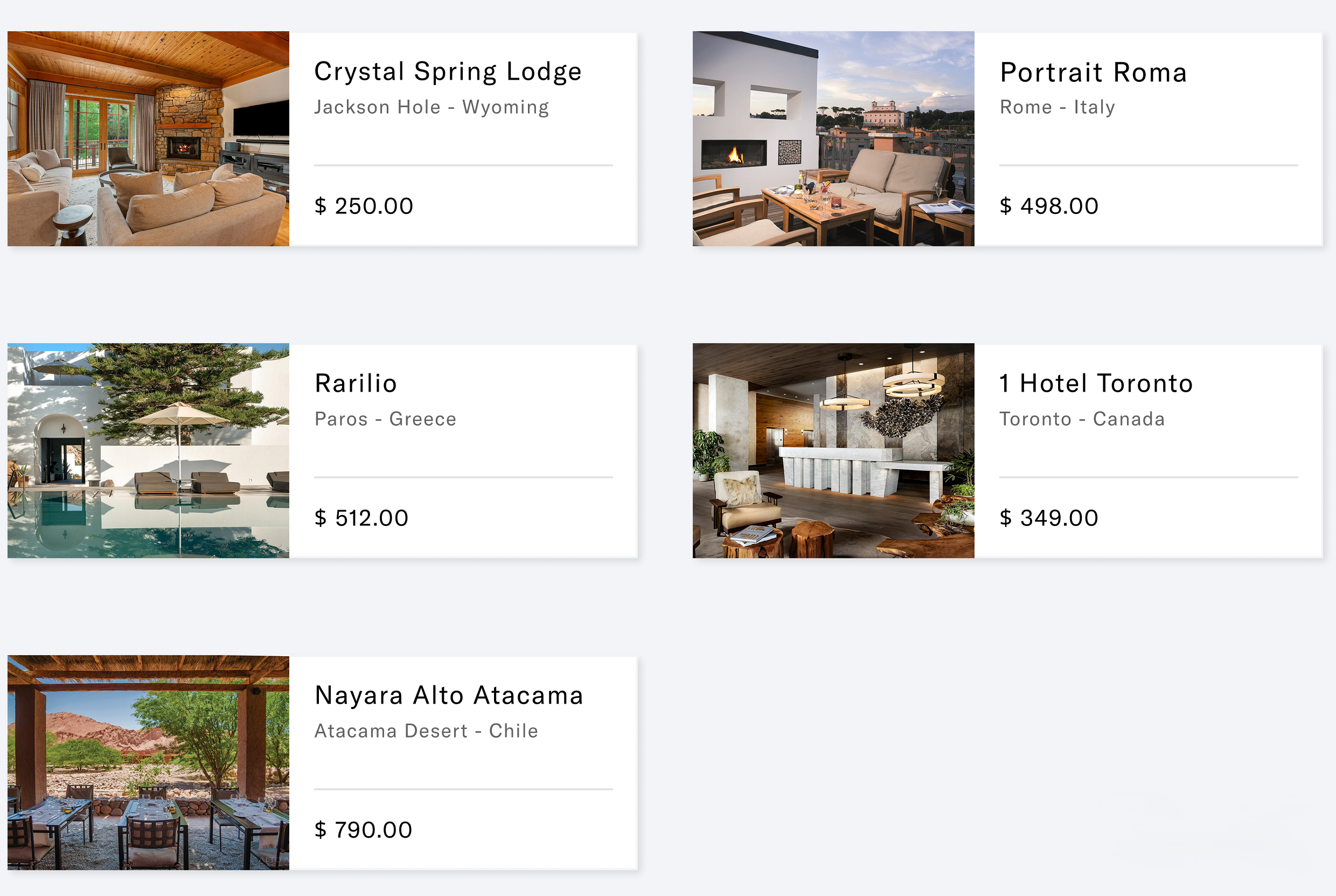
Task: Select the Atacama Desert - Chile location text
Action: coord(426,731)
